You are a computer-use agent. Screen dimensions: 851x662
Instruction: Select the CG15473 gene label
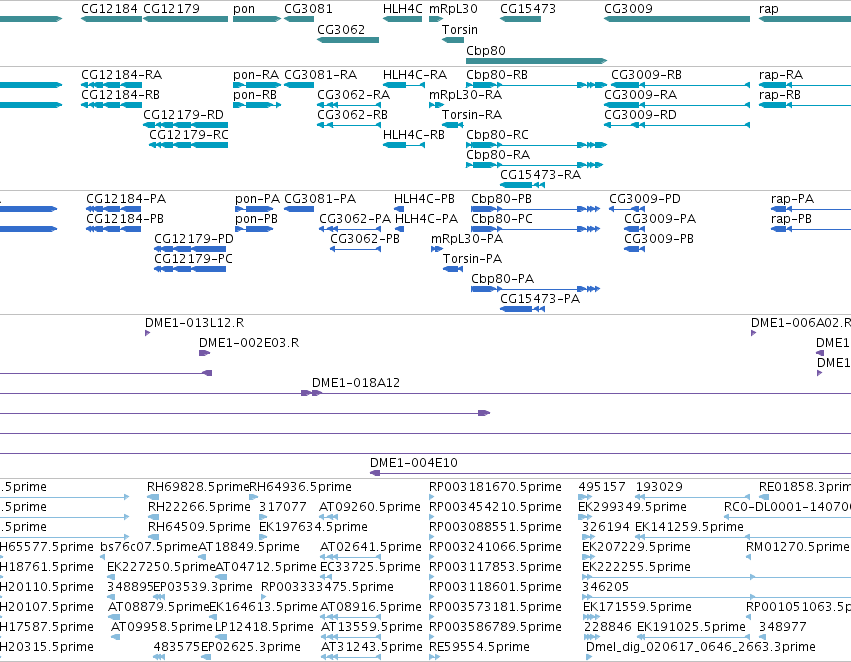pos(528,9)
